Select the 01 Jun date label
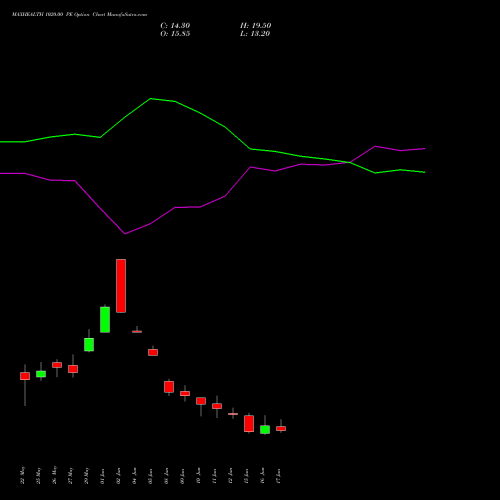The image size is (500, 500). (x=102, y=476)
